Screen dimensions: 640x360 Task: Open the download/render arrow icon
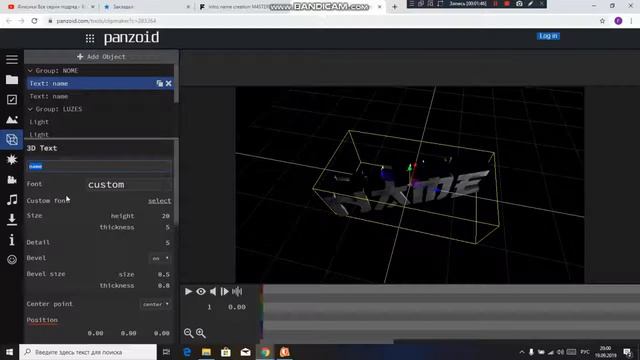click(x=12, y=220)
